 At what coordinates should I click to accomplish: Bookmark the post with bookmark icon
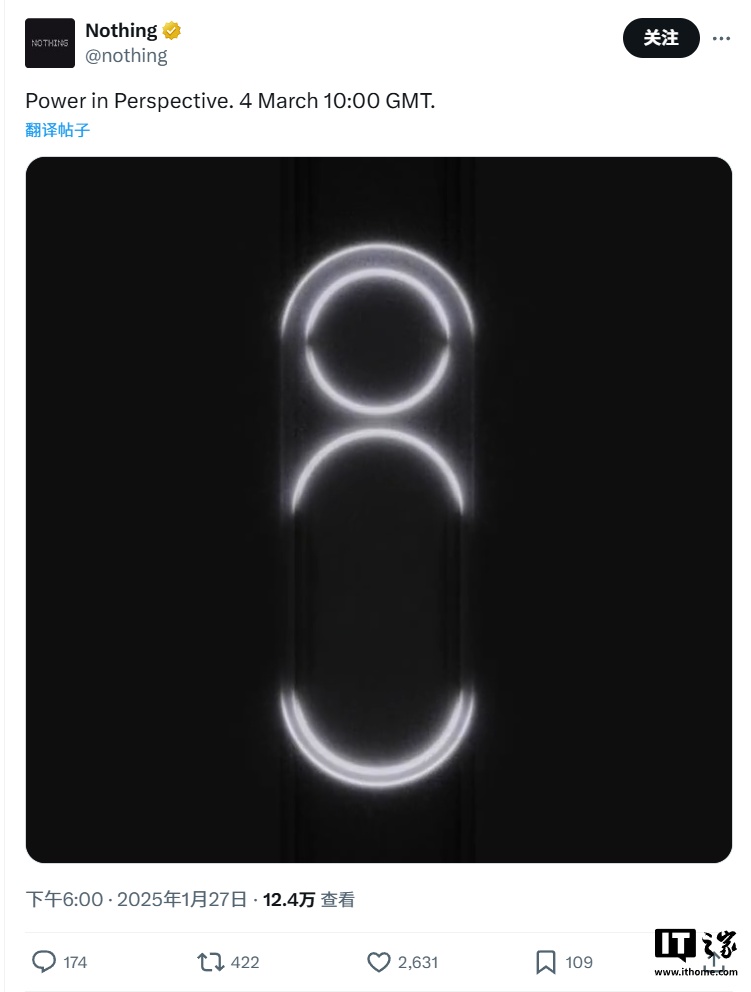545,962
